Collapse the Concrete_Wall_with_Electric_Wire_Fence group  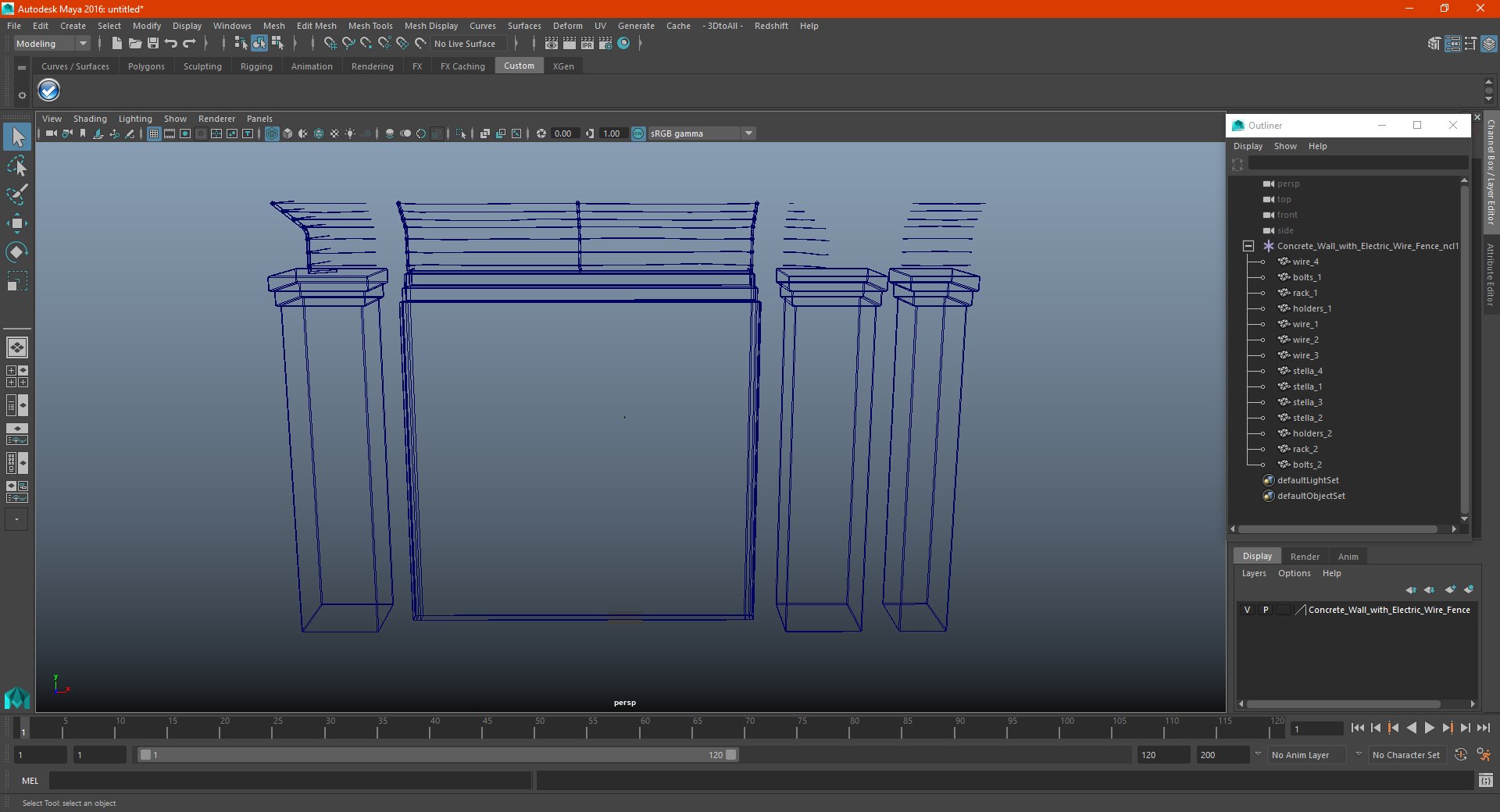click(1248, 246)
